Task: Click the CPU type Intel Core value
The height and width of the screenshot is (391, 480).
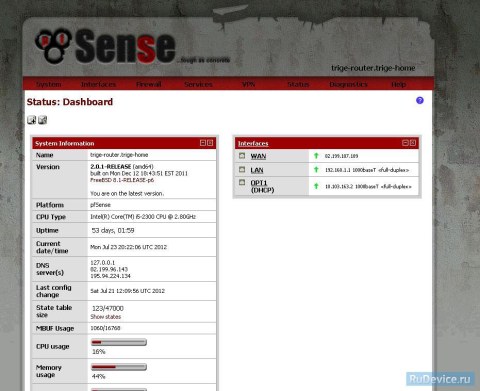Action: [143, 217]
